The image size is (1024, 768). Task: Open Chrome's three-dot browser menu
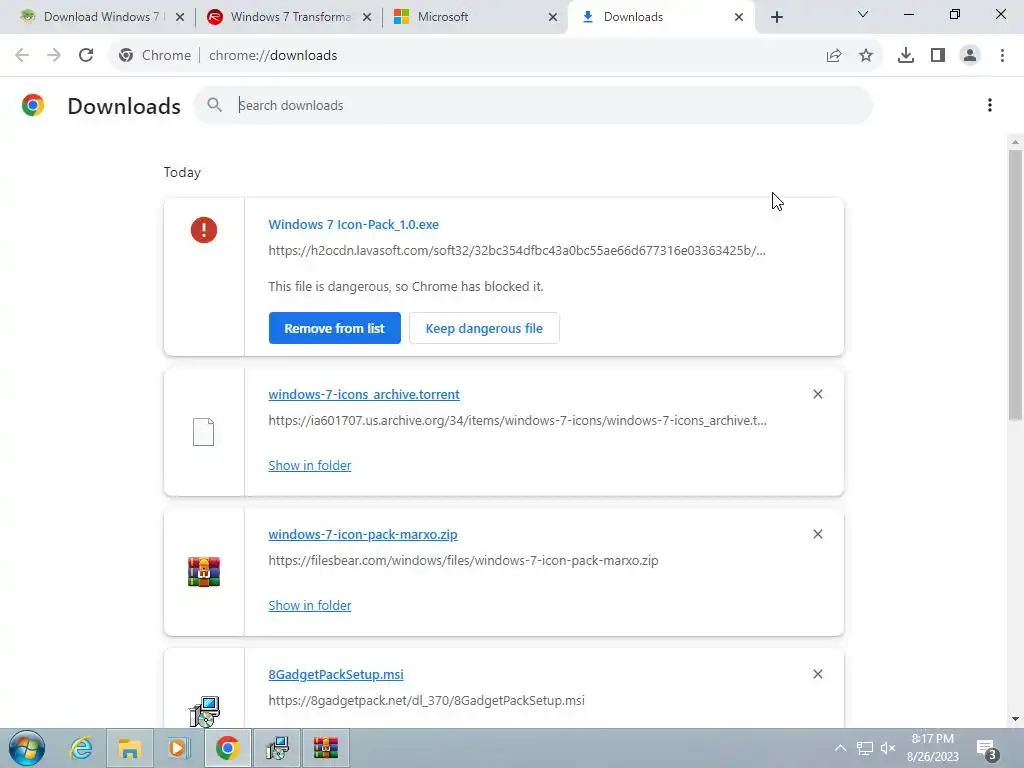click(x=1002, y=56)
